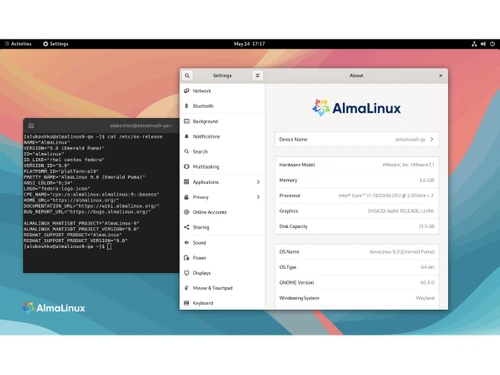The image size is (500, 375).
Task: Click the terminal window title bar text
Action: [x=141, y=126]
